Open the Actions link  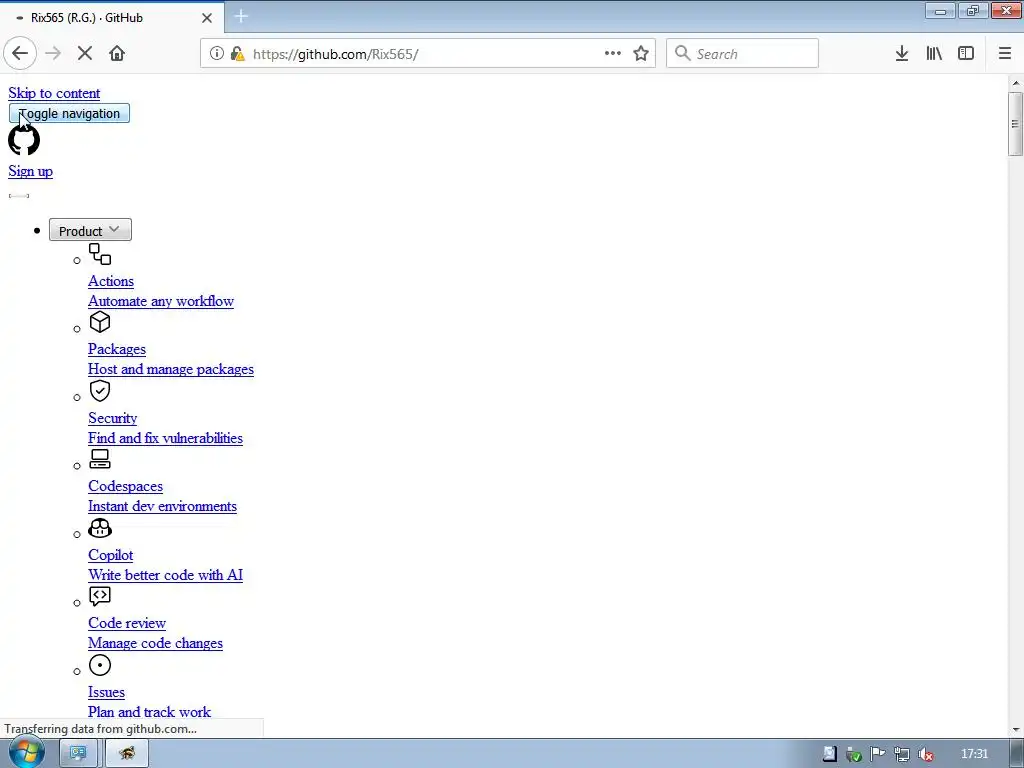point(111,281)
